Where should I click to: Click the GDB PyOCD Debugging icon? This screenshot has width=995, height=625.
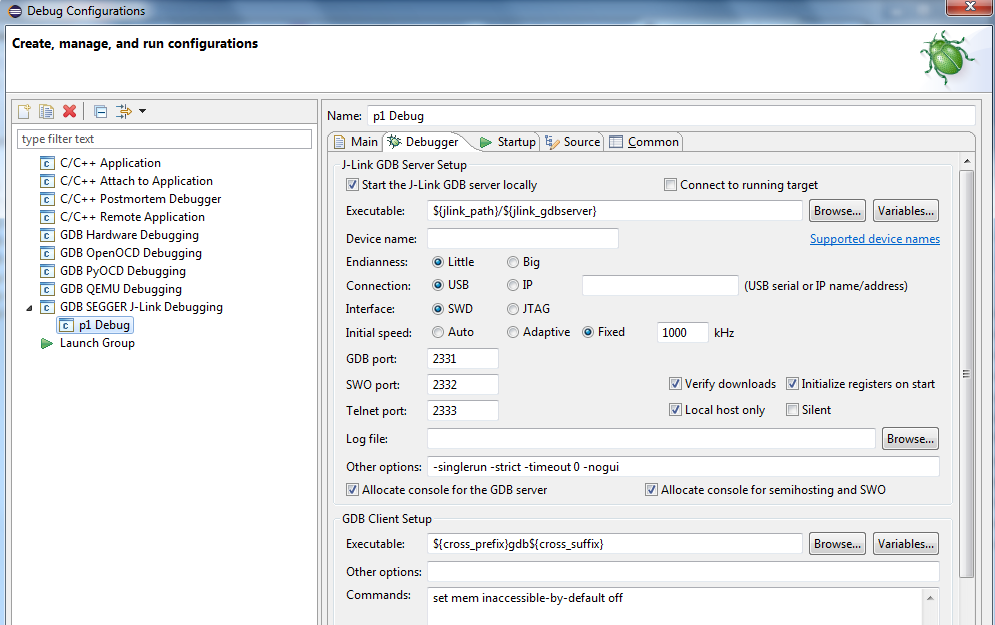(47, 272)
